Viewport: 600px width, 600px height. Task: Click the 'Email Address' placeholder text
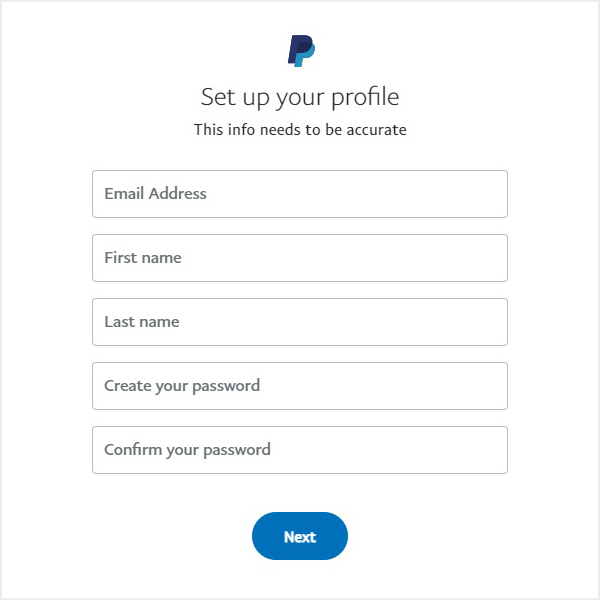[x=155, y=194]
